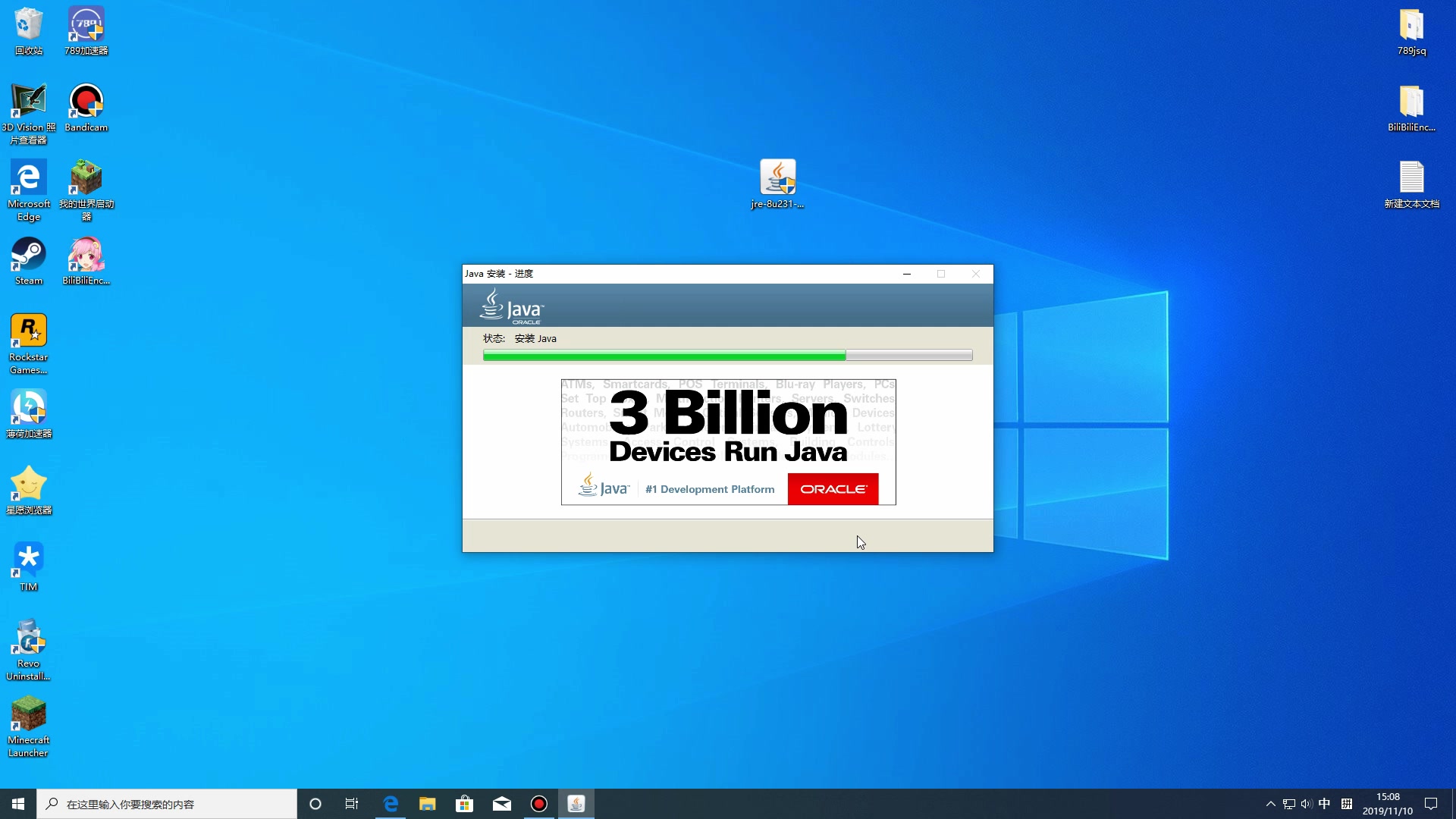
Task: Open File Explorer from the taskbar
Action: 428,804
